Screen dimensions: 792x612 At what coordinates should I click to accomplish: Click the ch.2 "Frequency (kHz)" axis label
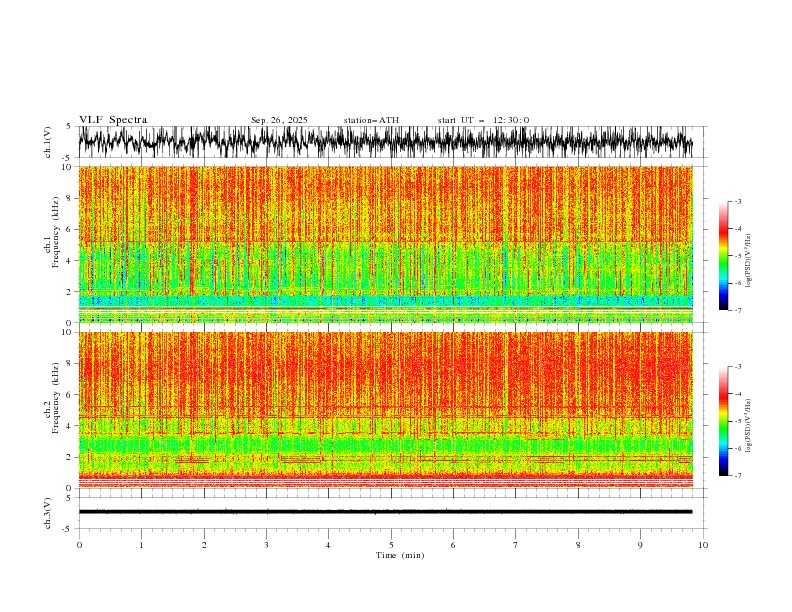point(56,398)
